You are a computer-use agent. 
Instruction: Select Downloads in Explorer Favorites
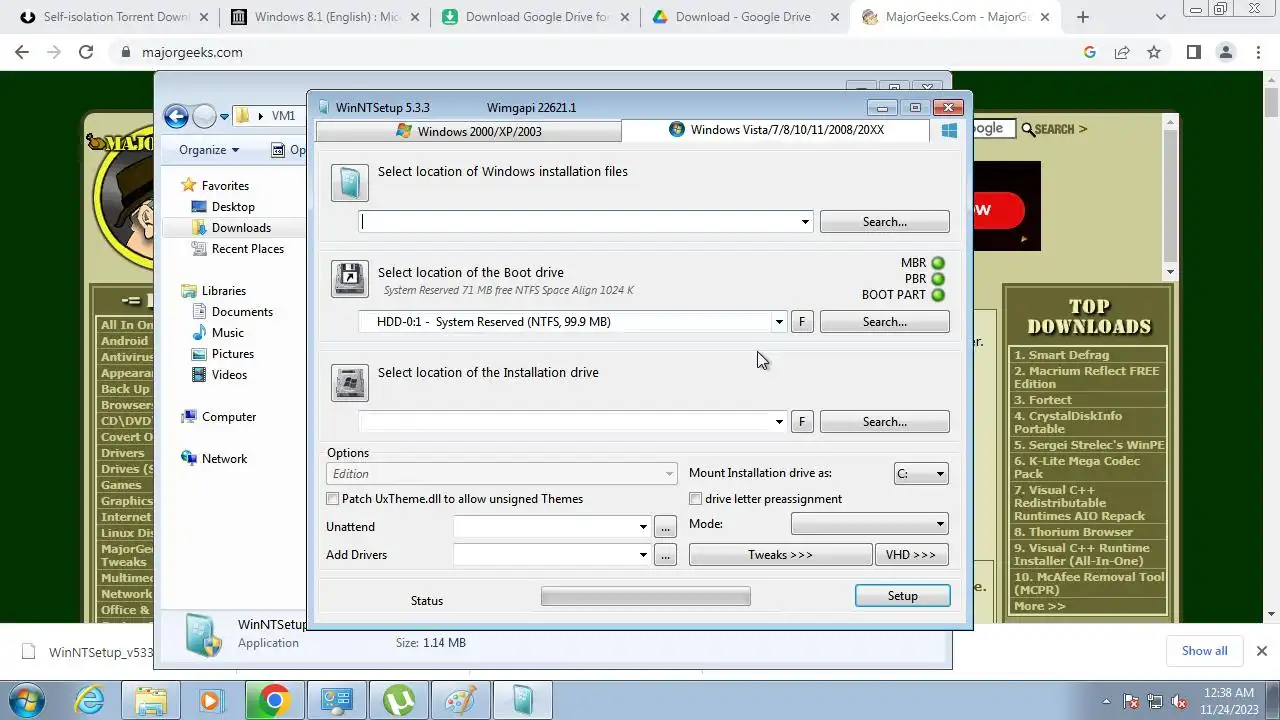coord(241,228)
